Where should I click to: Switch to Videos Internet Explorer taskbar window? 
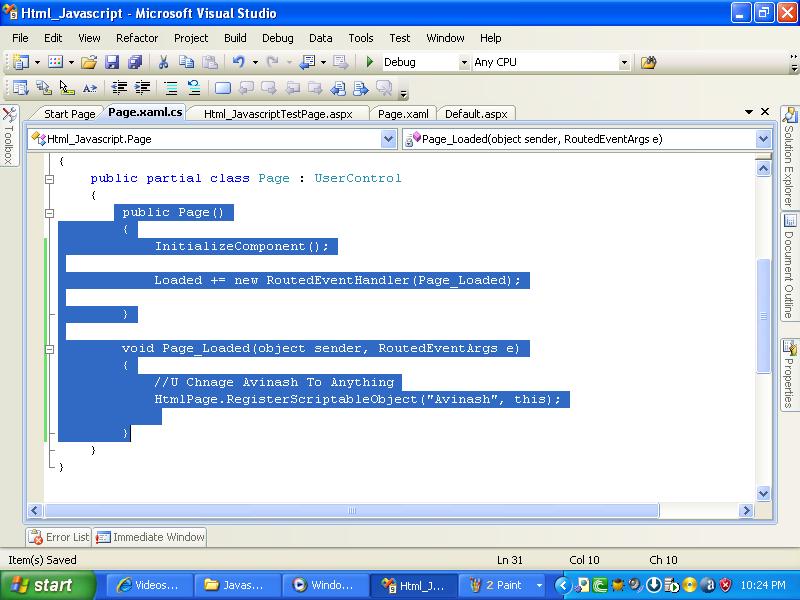[150, 585]
